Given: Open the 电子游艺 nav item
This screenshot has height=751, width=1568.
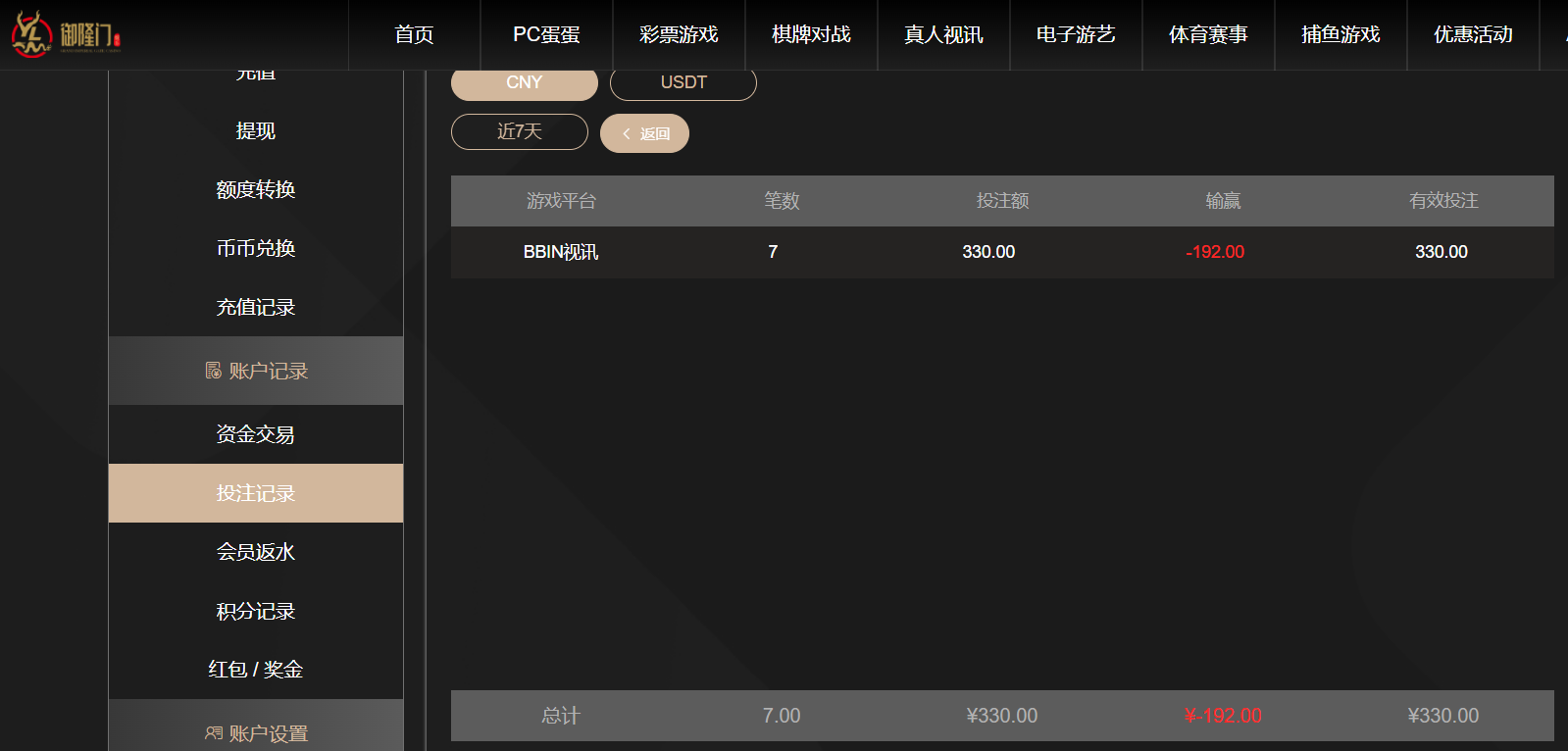Looking at the screenshot, I should 1076,34.
